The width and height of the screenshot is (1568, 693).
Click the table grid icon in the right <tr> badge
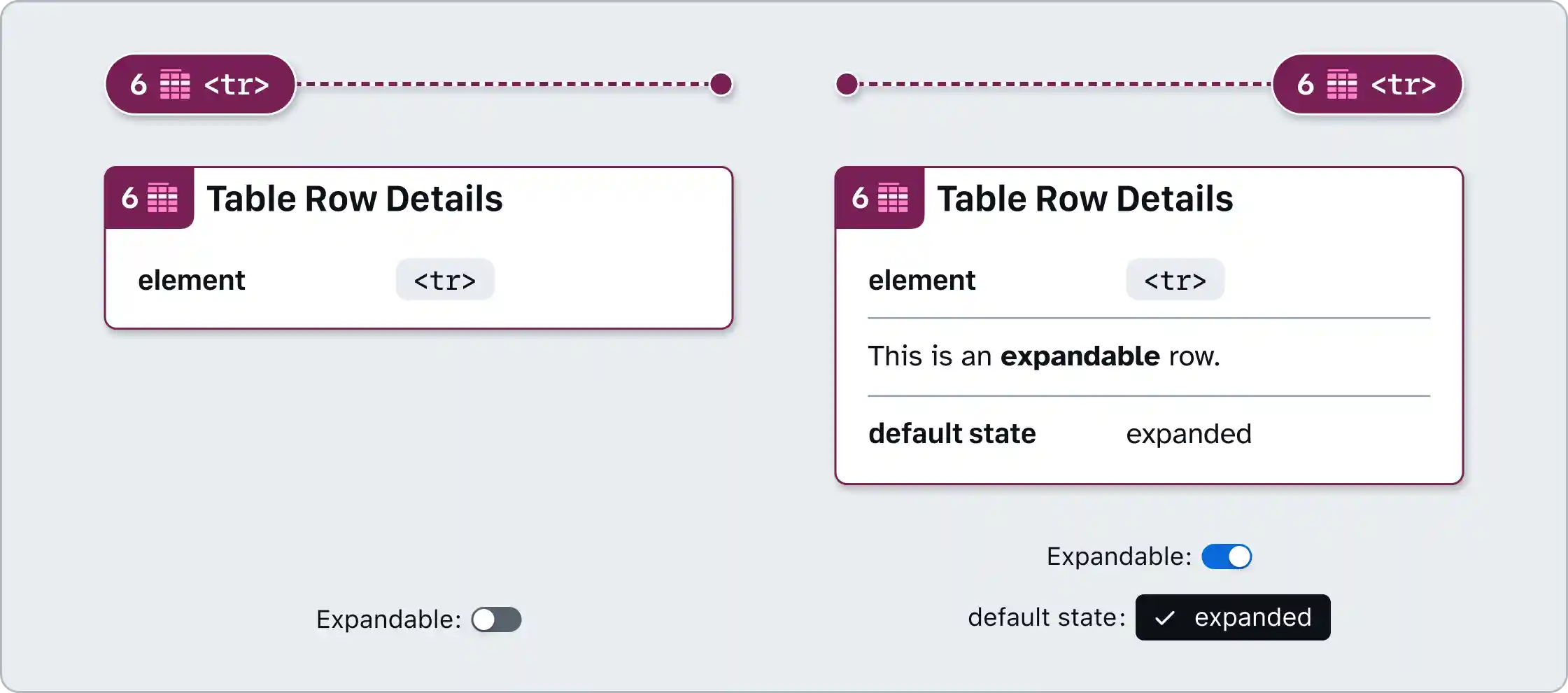(x=1342, y=85)
